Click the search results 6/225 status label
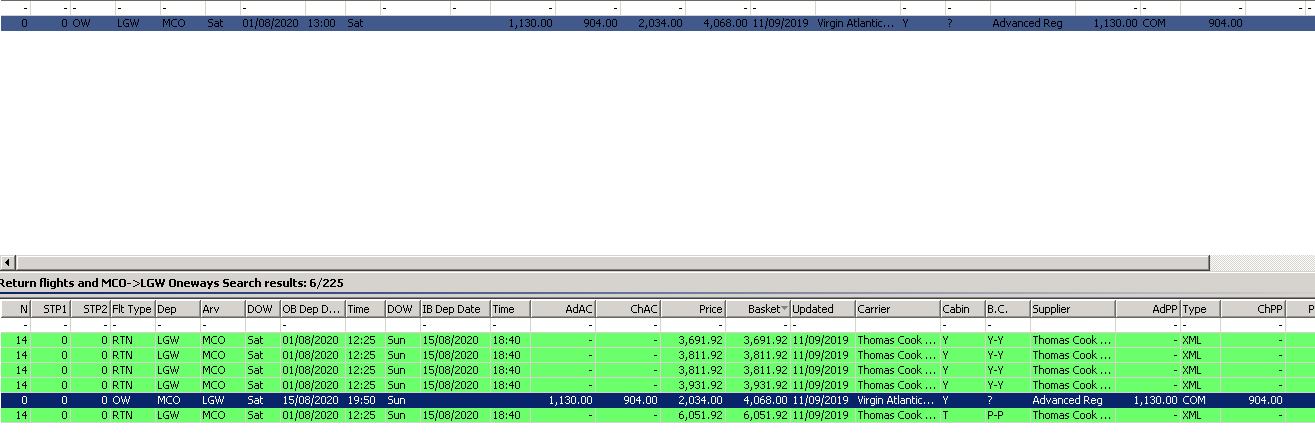The width and height of the screenshot is (1315, 441). (x=171, y=284)
